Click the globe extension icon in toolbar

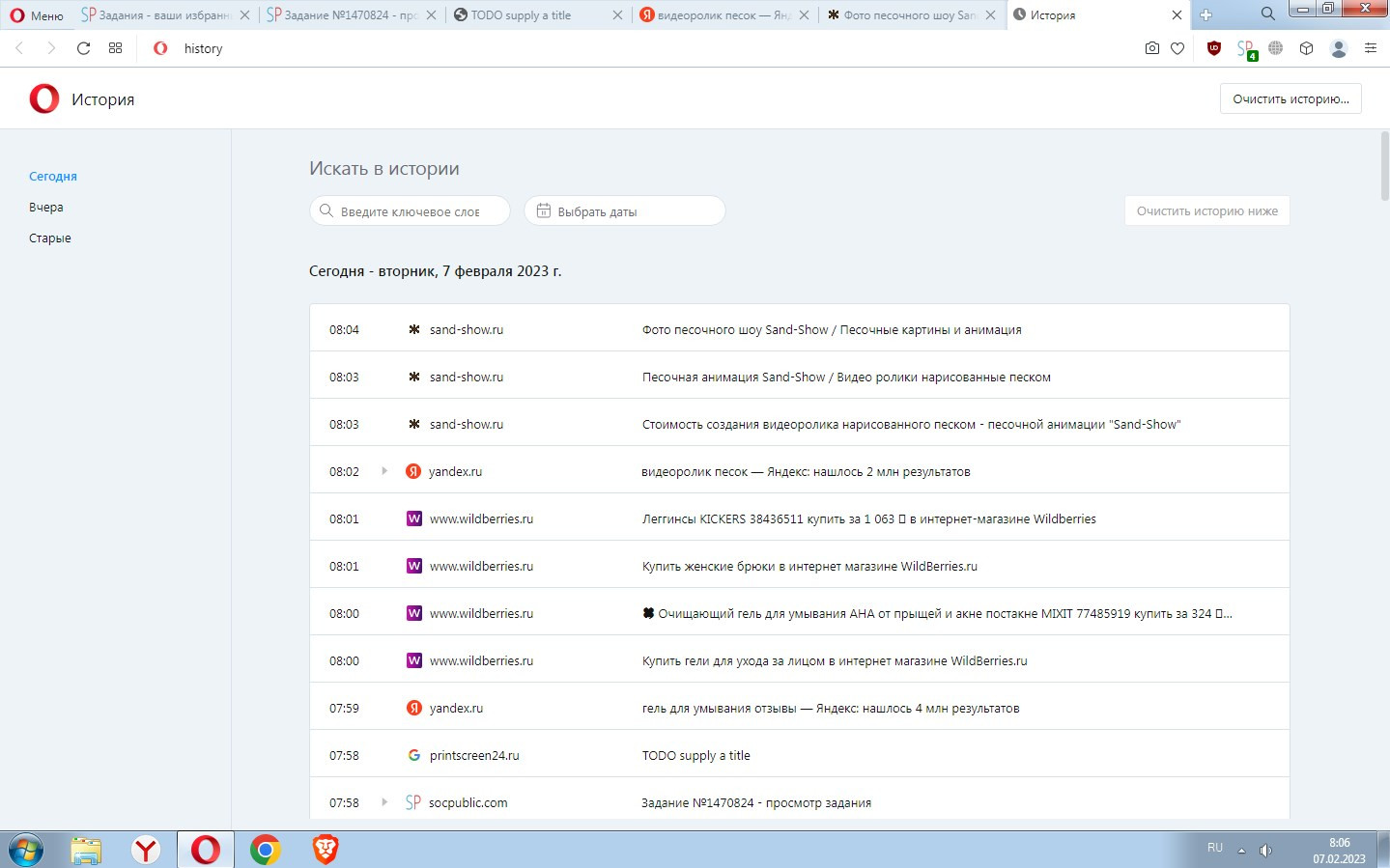(x=1276, y=48)
